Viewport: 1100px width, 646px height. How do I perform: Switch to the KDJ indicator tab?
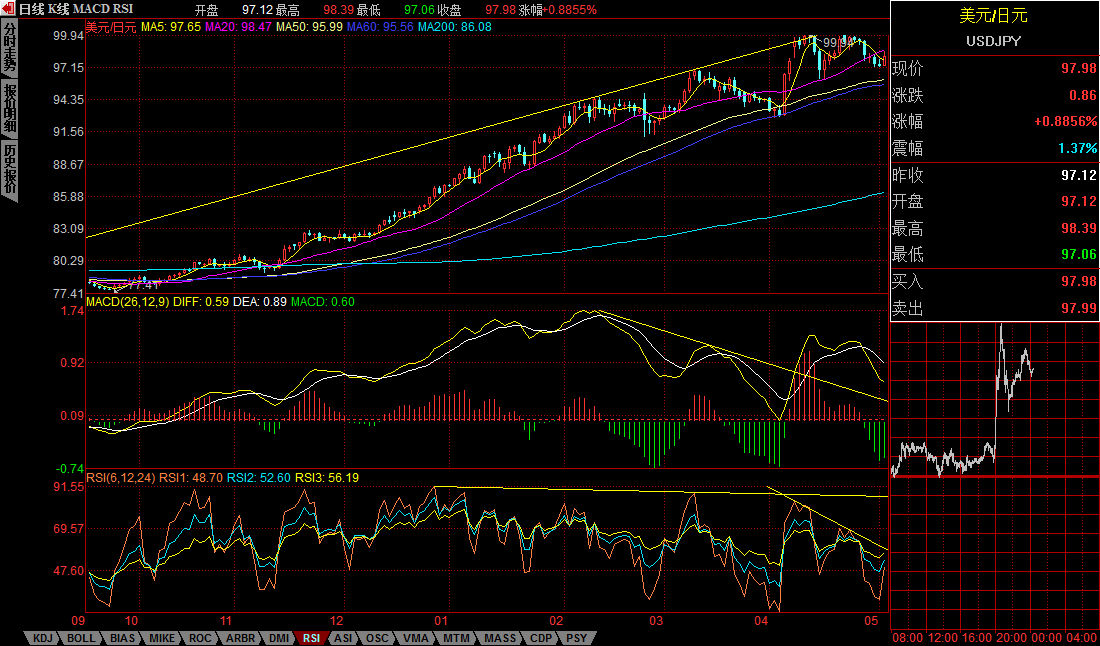coord(43,638)
